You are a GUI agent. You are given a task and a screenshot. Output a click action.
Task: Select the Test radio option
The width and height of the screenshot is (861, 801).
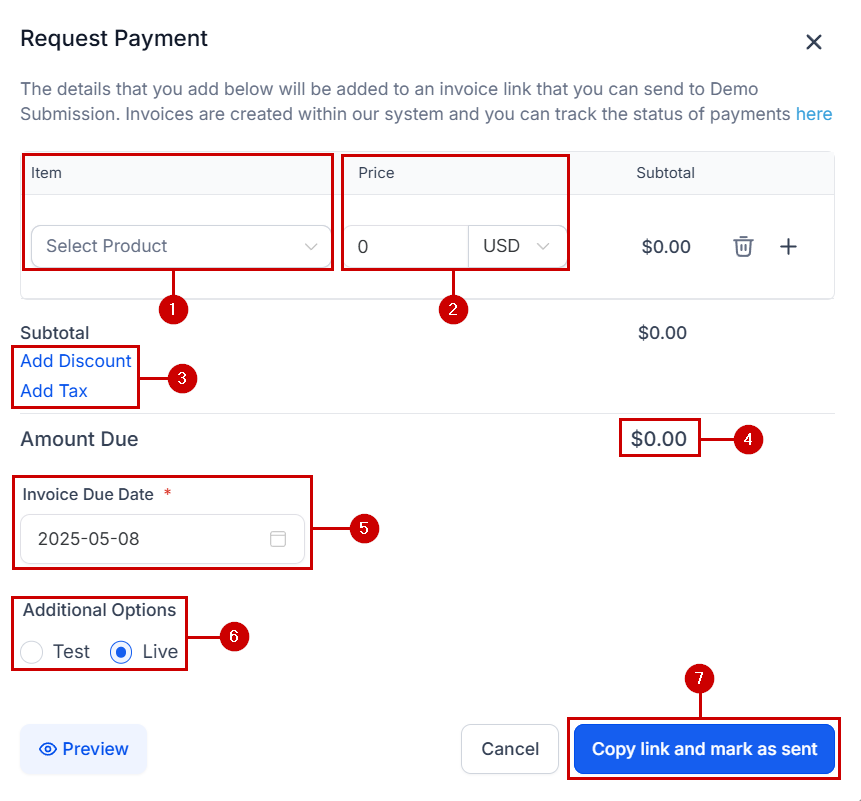pos(31,652)
